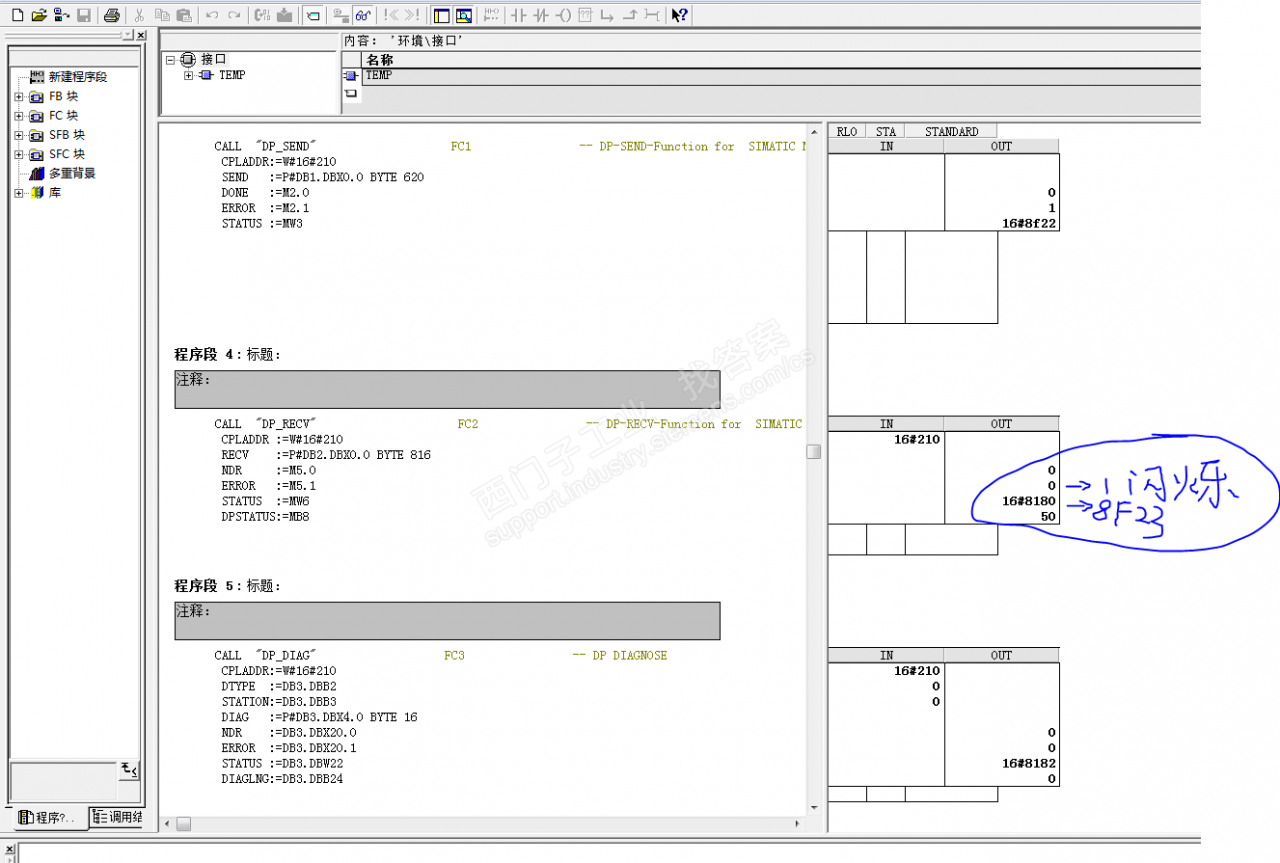Click the 程序段 4 network title
This screenshot has width=1280, height=863.
[227, 354]
